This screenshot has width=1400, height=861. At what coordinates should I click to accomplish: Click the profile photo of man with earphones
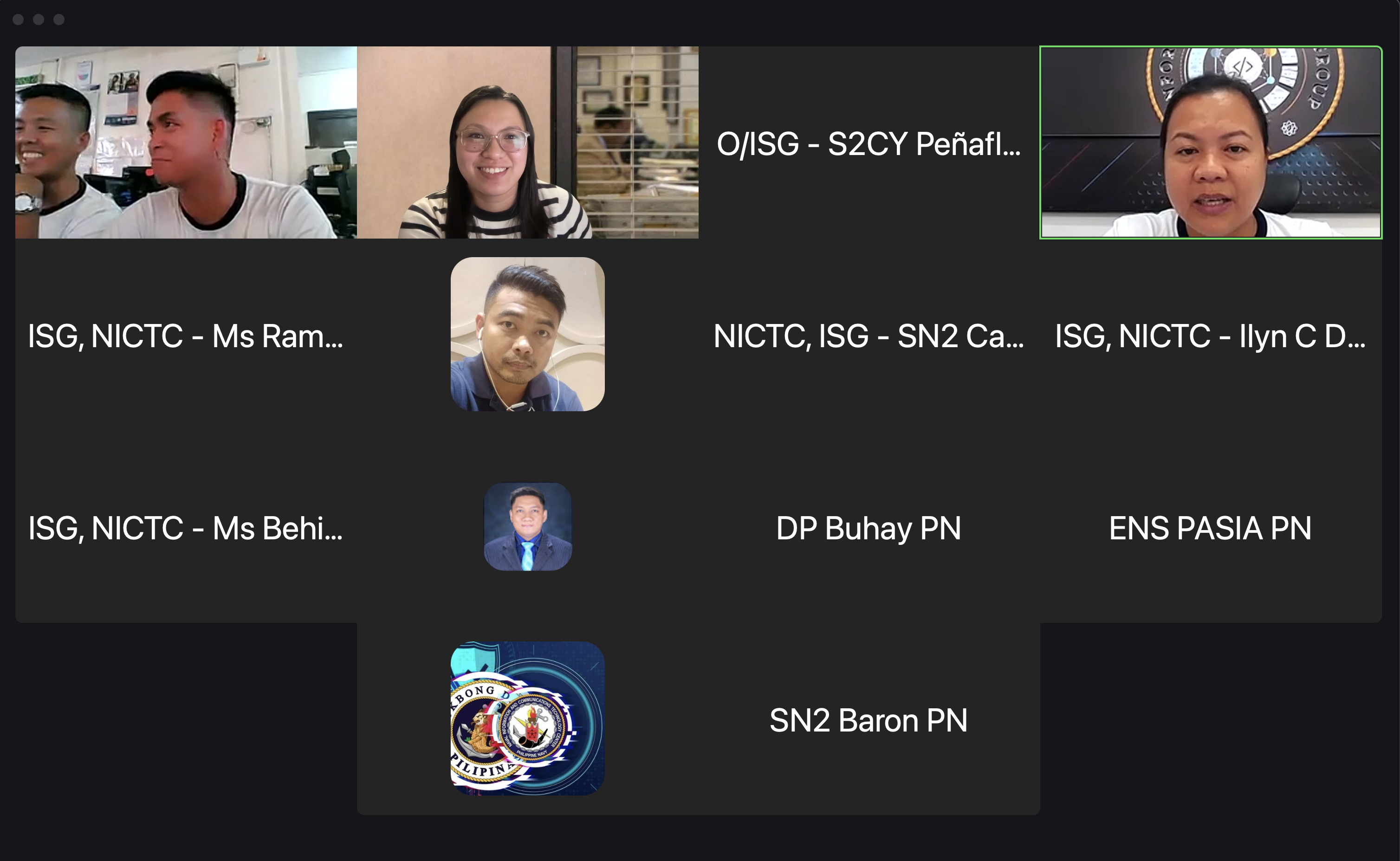point(528,334)
